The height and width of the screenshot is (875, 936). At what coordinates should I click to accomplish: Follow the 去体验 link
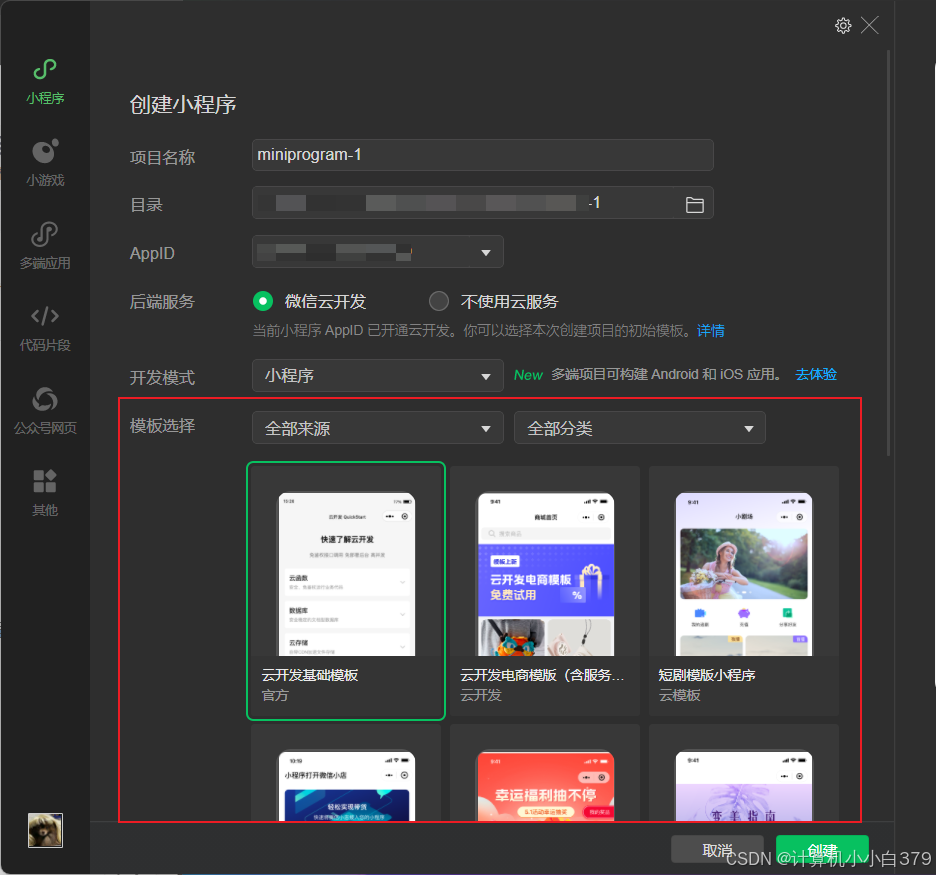815,374
